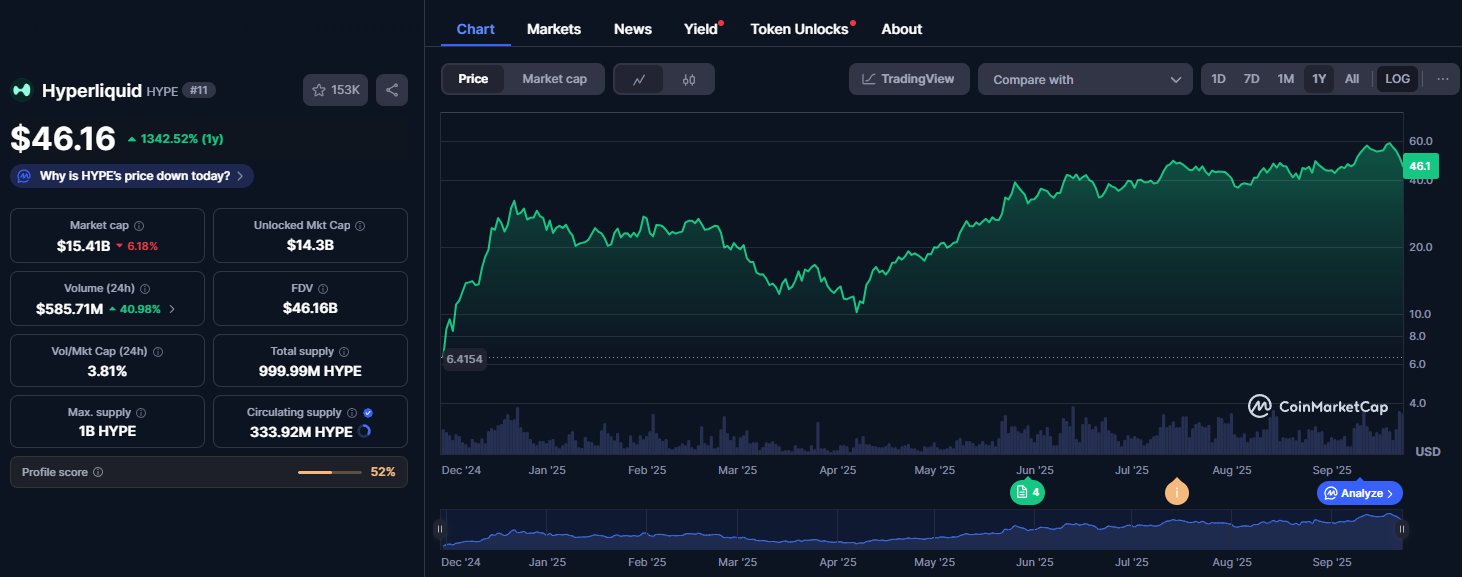Select Price chart toggle
The width and height of the screenshot is (1462, 577).
click(473, 79)
